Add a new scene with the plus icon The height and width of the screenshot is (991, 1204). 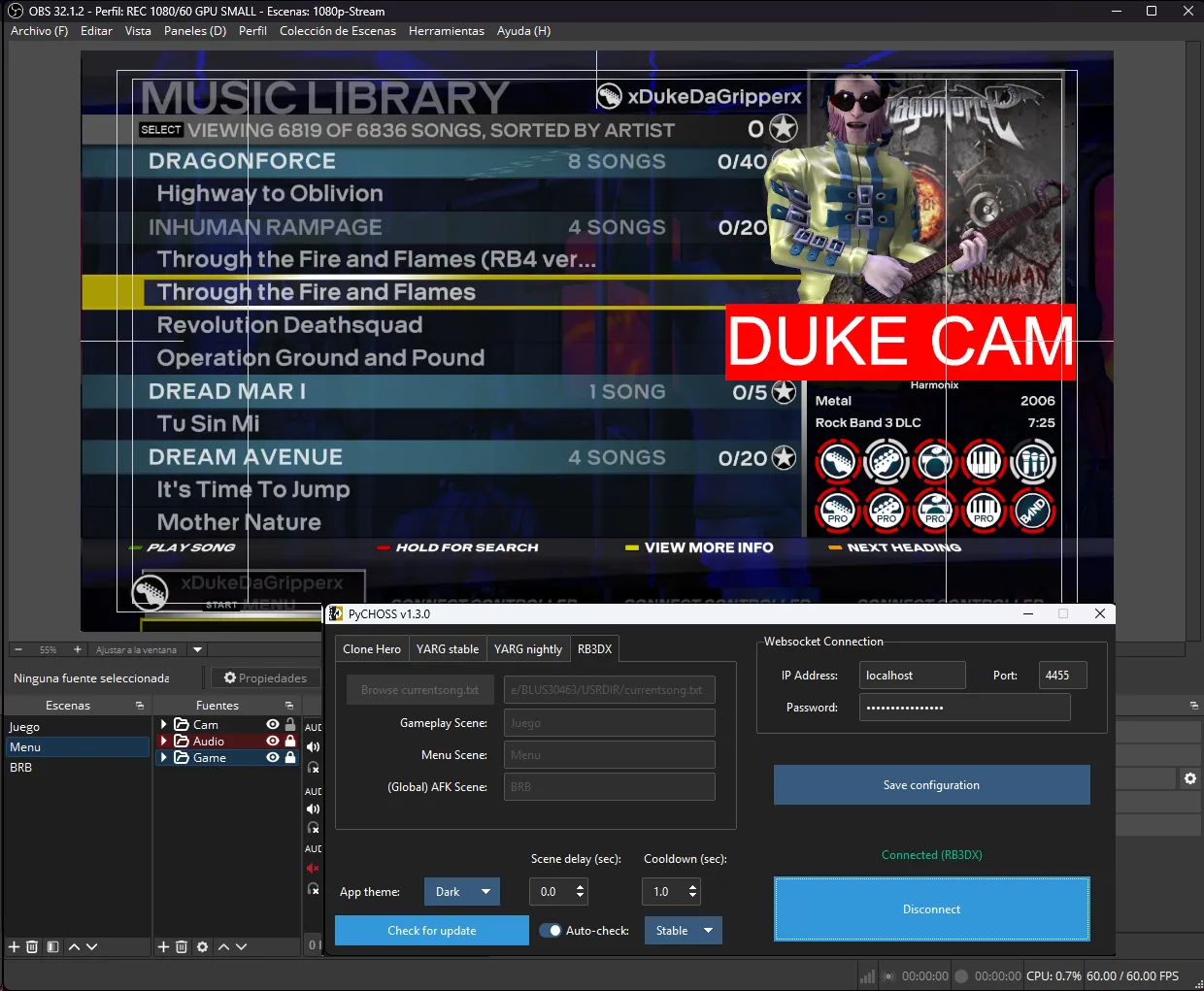coord(14,946)
